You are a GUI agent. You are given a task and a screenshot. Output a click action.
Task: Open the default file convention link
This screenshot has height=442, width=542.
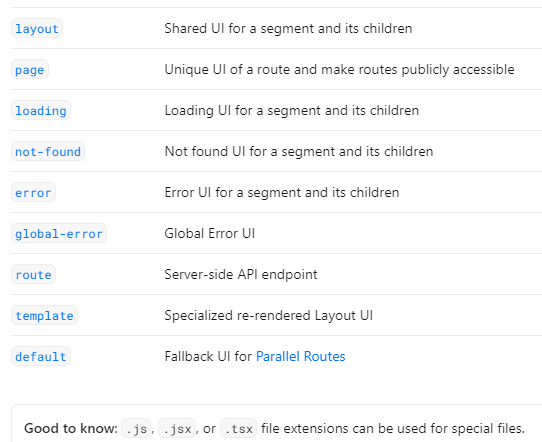(x=41, y=357)
